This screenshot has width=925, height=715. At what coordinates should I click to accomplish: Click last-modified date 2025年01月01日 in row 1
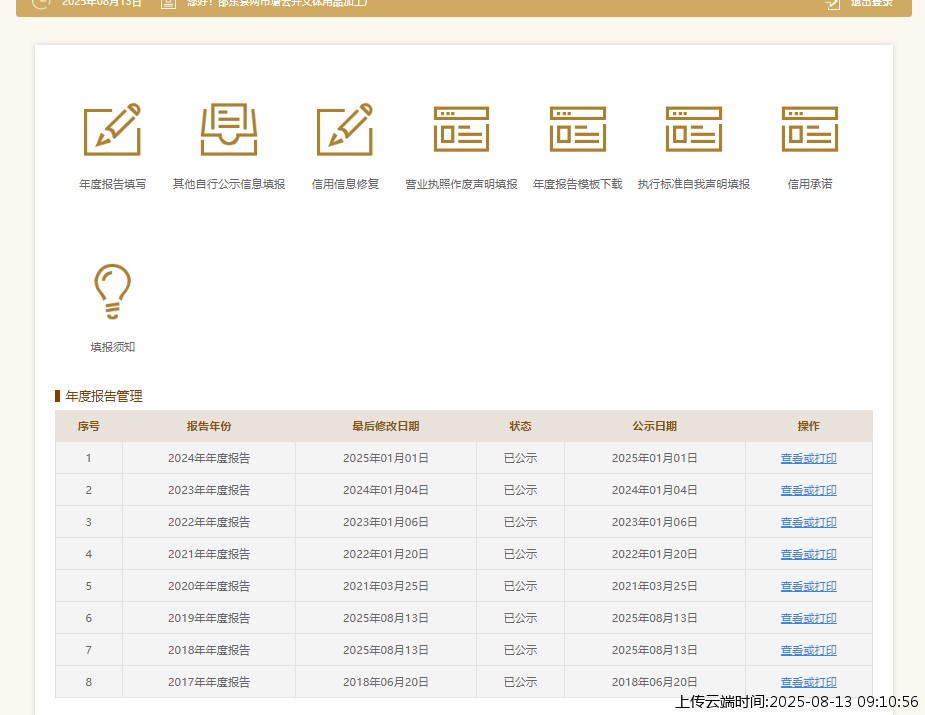coord(386,458)
